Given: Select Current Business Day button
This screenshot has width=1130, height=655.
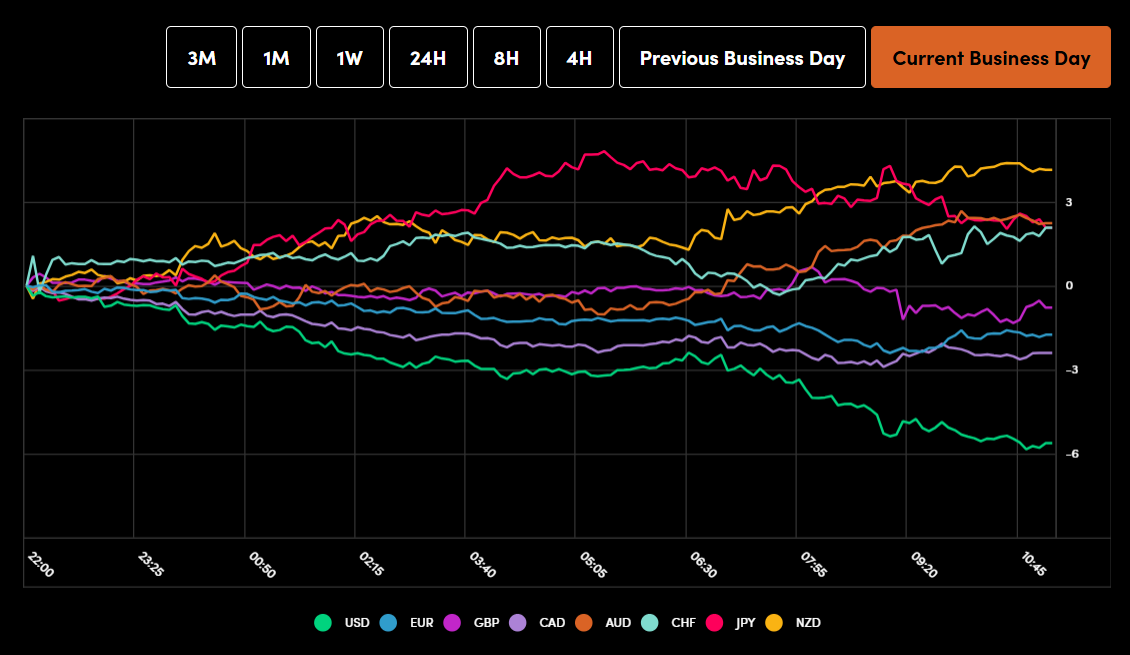Looking at the screenshot, I should click(x=991, y=57).
